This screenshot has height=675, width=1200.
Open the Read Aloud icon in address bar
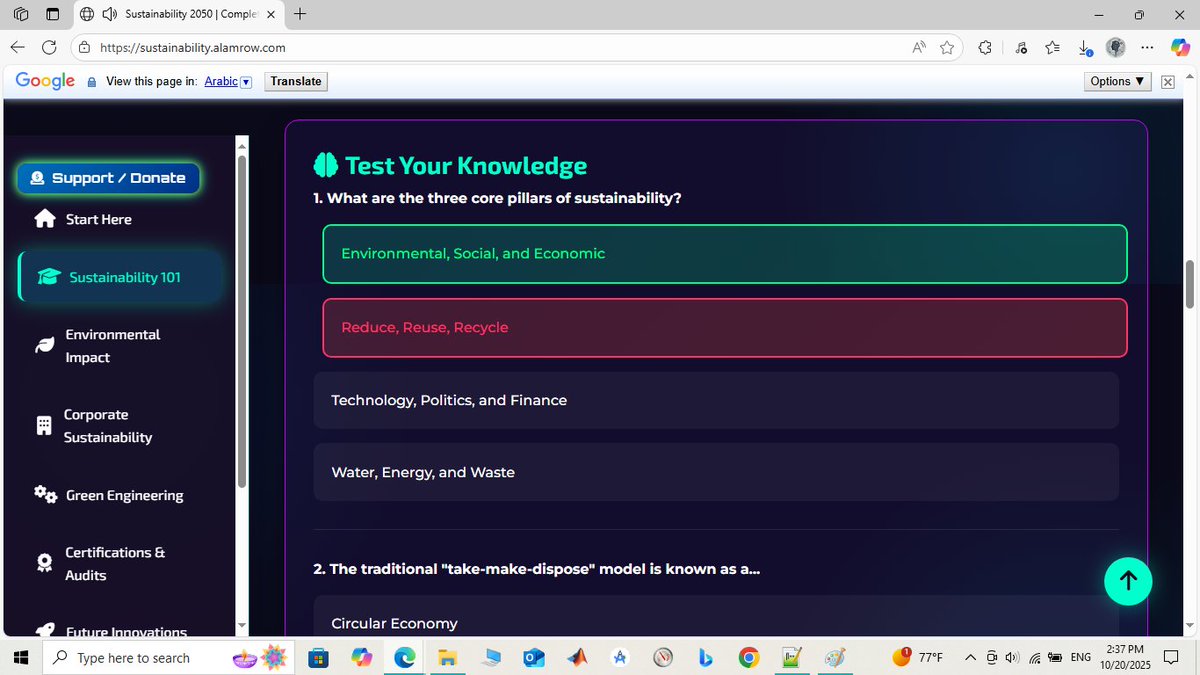point(918,47)
